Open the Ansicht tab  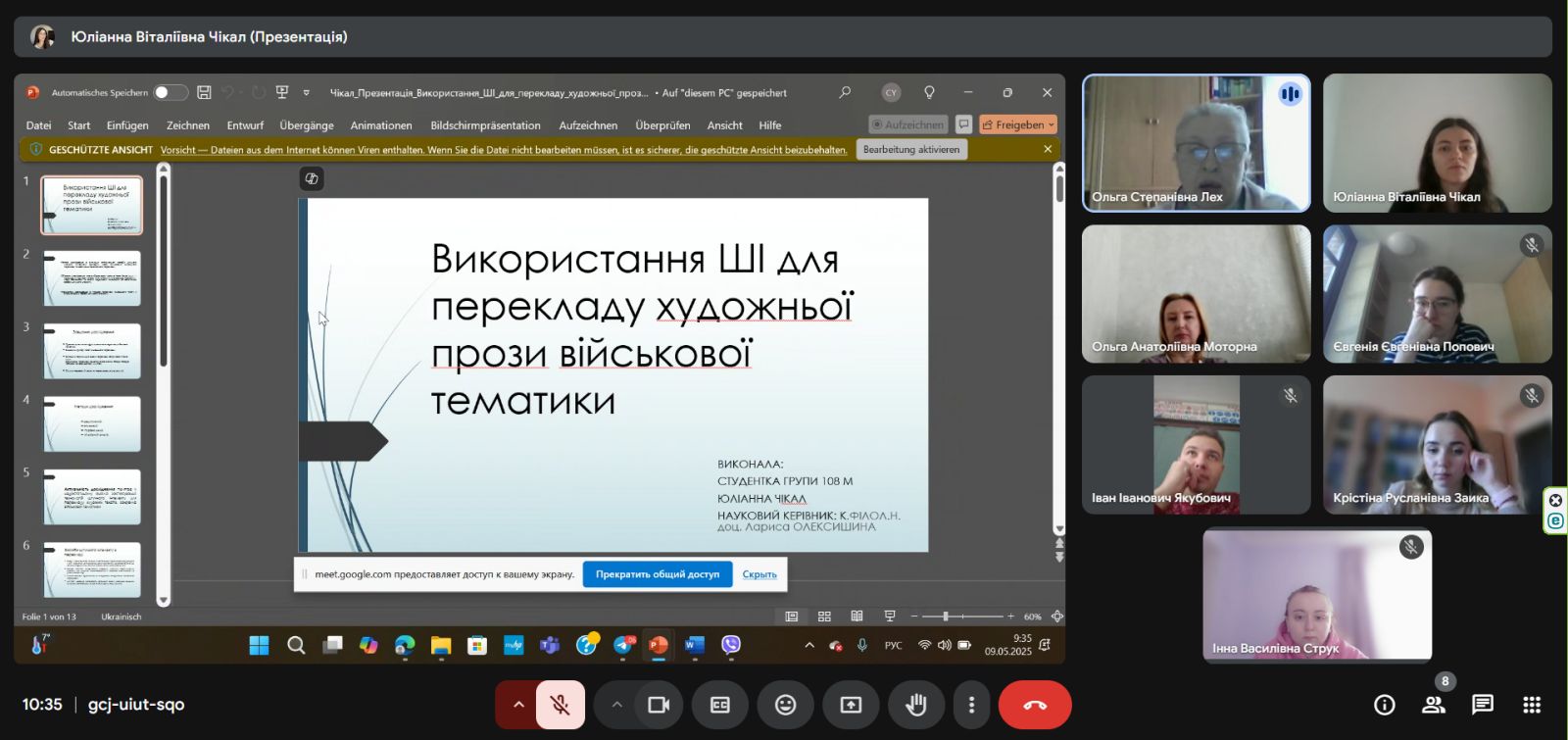tap(724, 125)
